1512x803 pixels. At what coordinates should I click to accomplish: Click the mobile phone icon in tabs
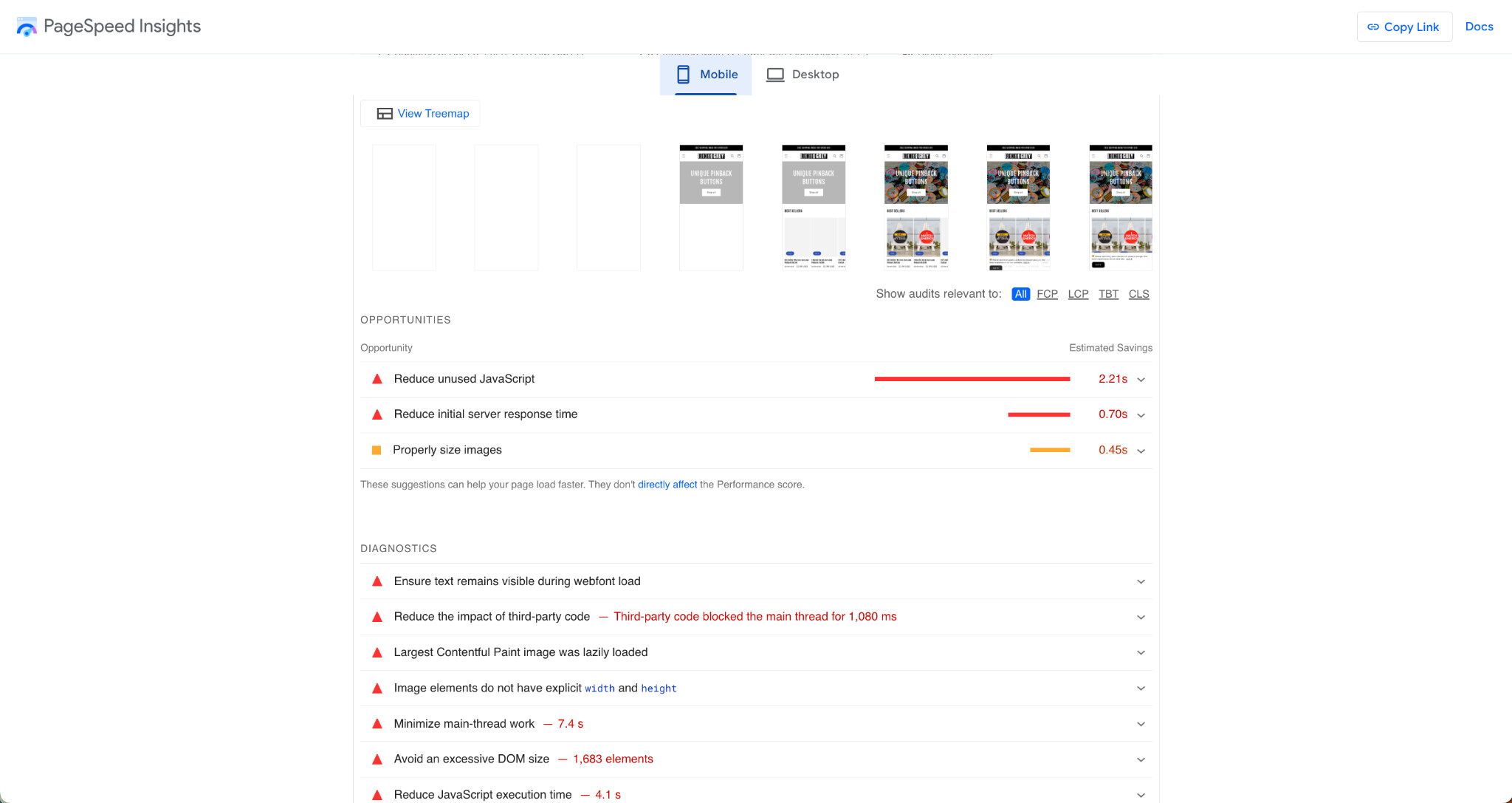tap(683, 75)
